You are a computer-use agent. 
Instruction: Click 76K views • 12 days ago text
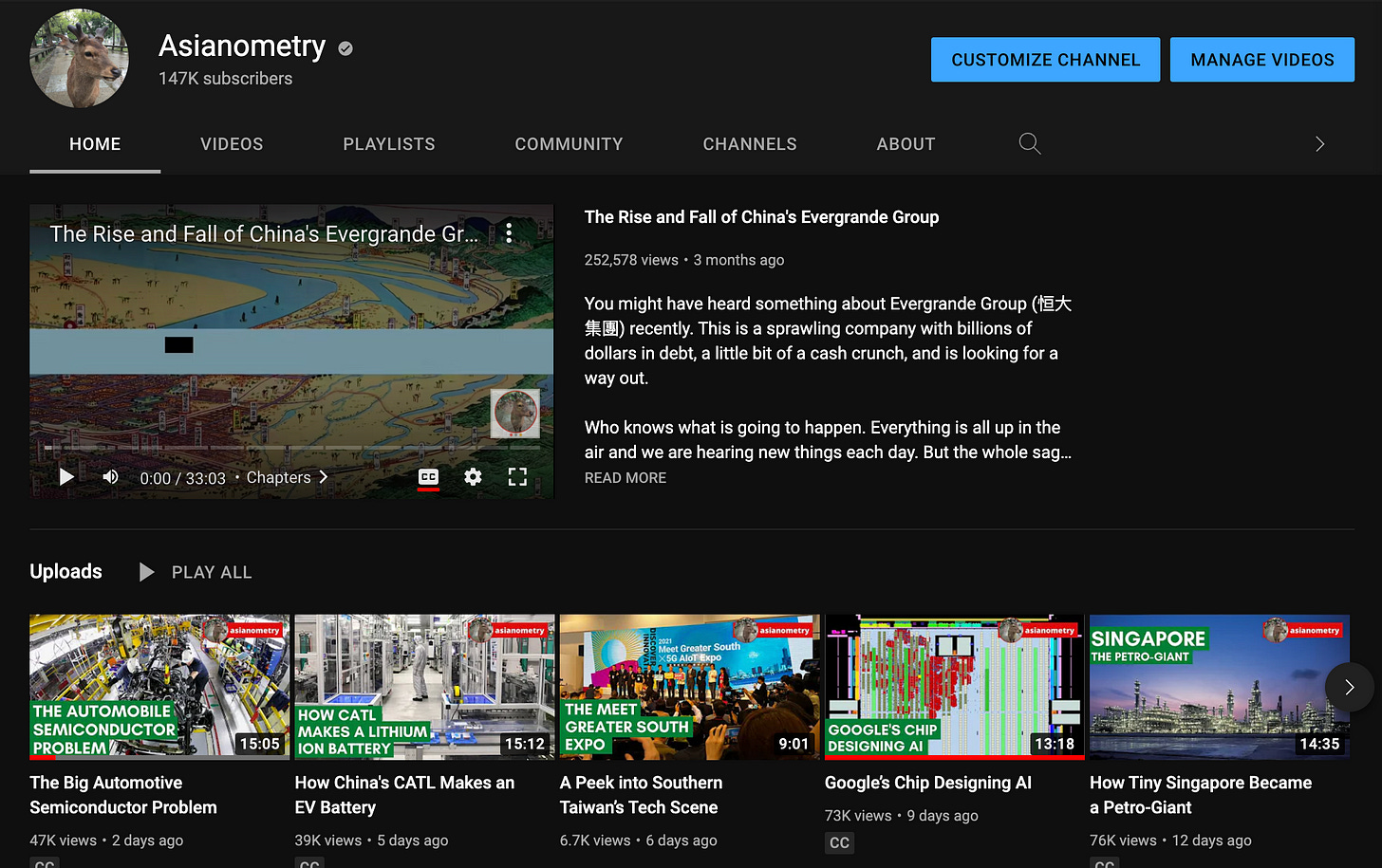[x=1170, y=840]
